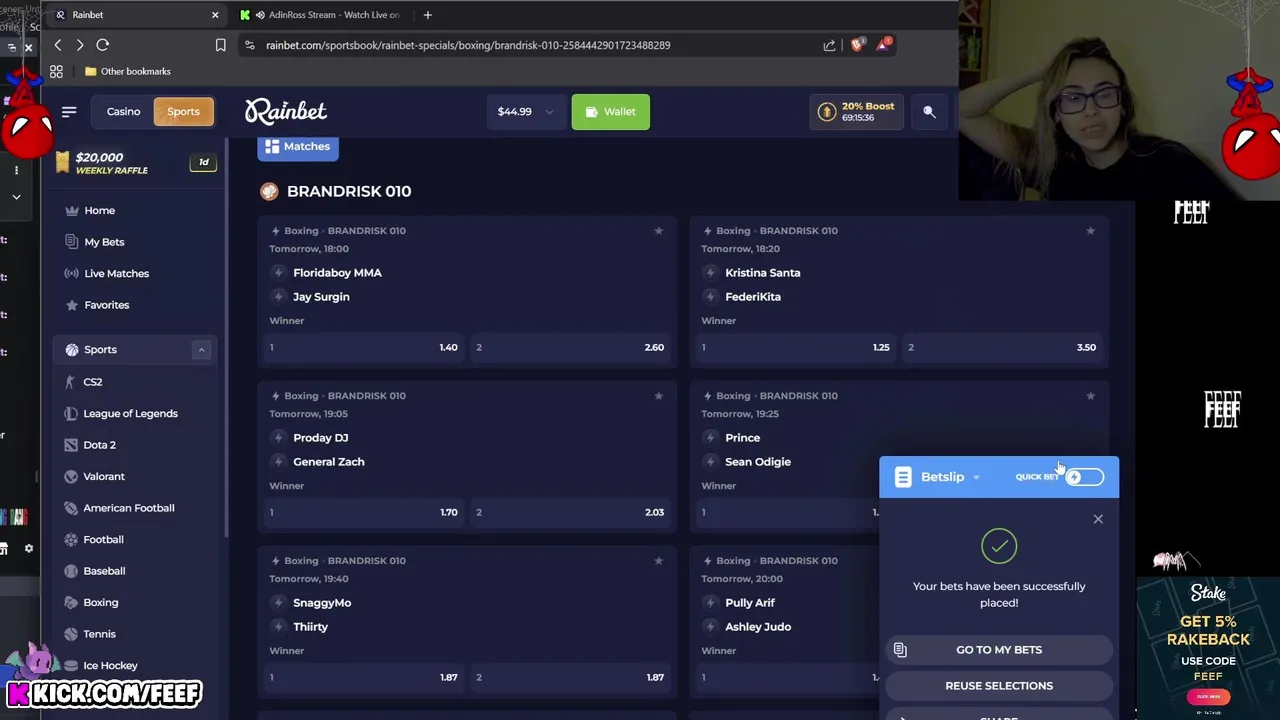Screen dimensions: 1280x720
Task: Select Ice Hockey sport
Action: (110, 666)
